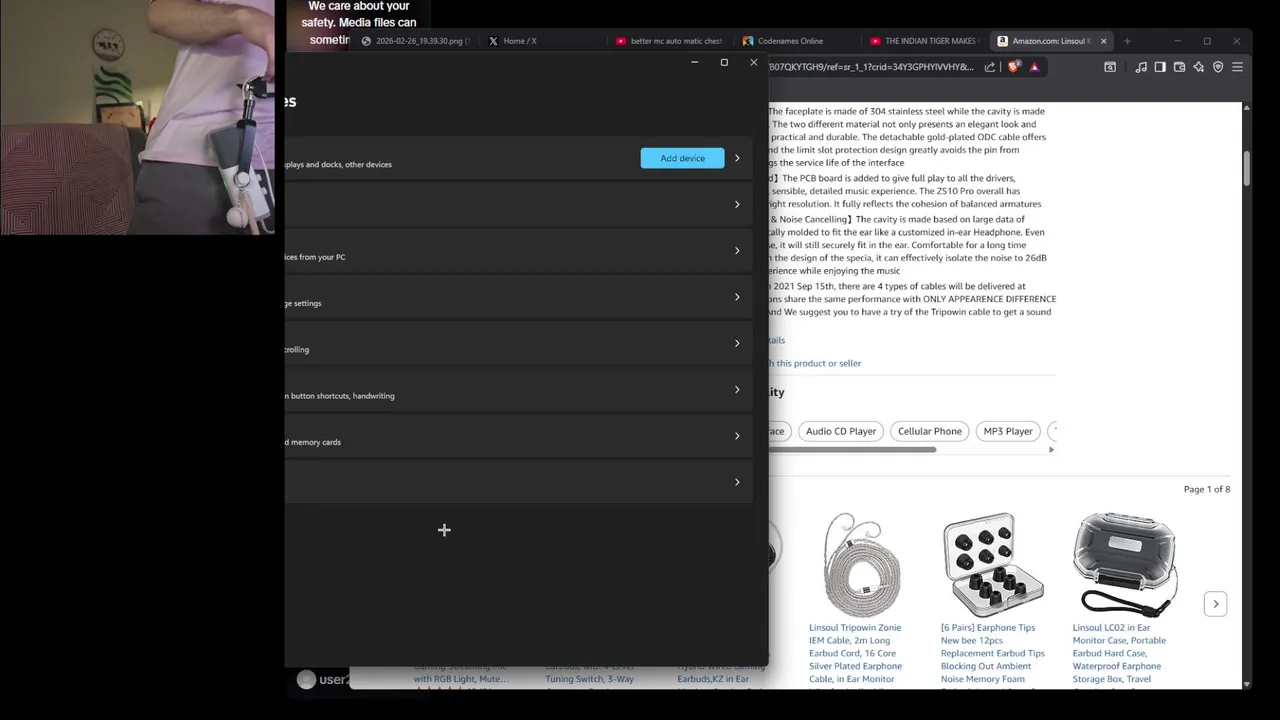Screen dimensions: 1280x720
Task: Open the Brave Wallet icon
Action: (1179, 67)
